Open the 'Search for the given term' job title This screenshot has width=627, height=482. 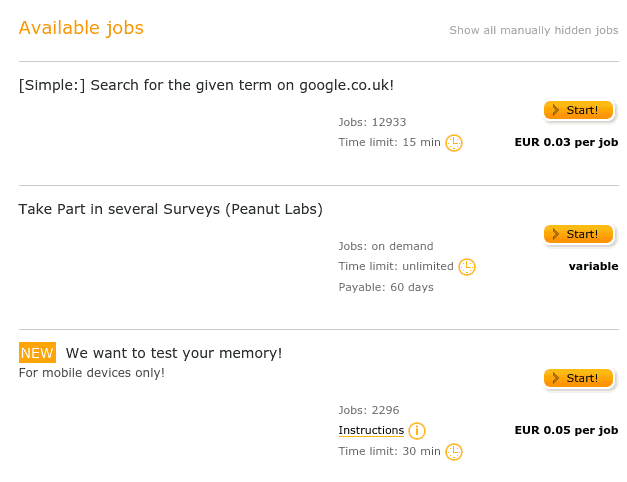pyautogui.click(x=206, y=85)
